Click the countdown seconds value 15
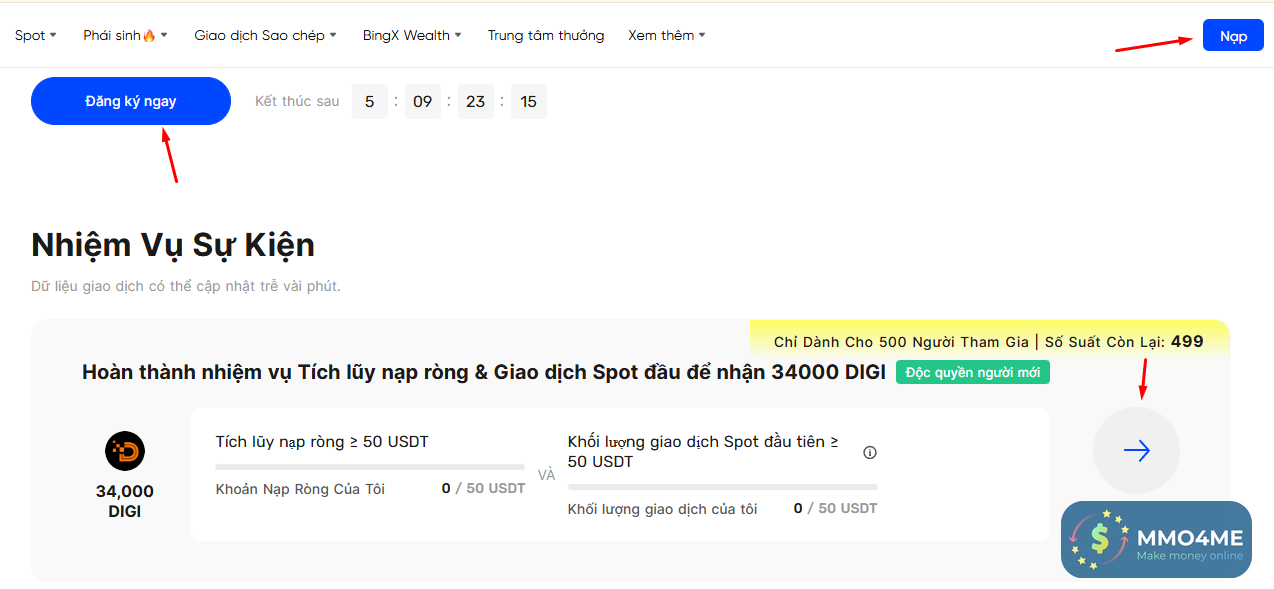 click(x=529, y=101)
